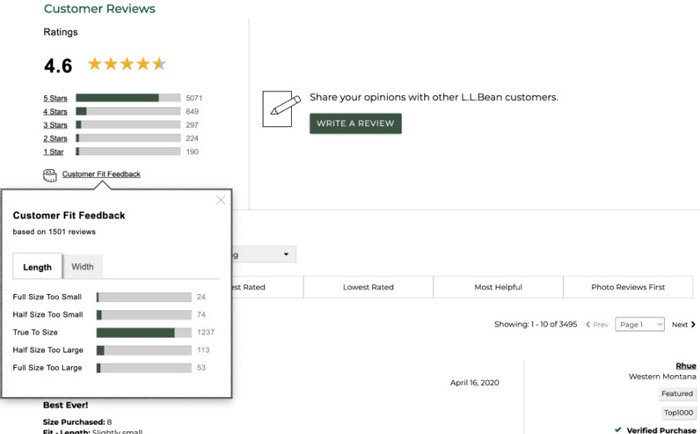The height and width of the screenshot is (434, 700).
Task: Click the April 16, 2020 date
Action: pyautogui.click(x=475, y=383)
